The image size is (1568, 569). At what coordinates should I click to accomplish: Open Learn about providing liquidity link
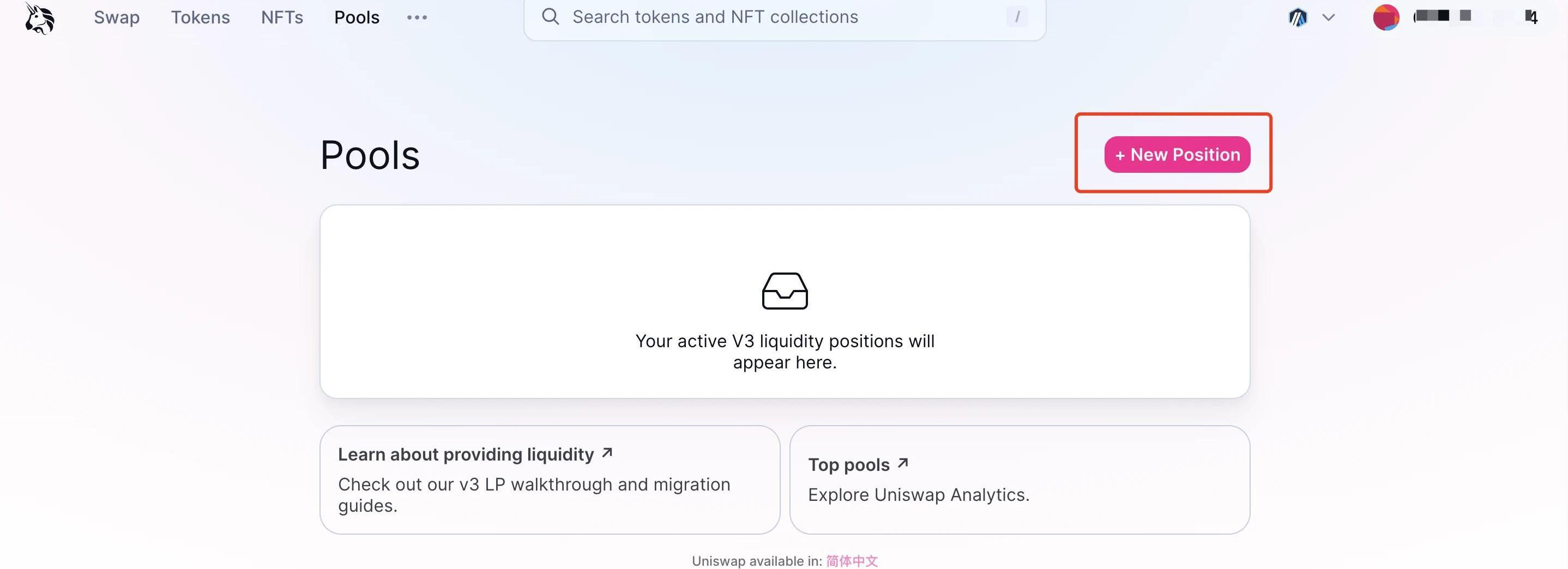point(466,455)
